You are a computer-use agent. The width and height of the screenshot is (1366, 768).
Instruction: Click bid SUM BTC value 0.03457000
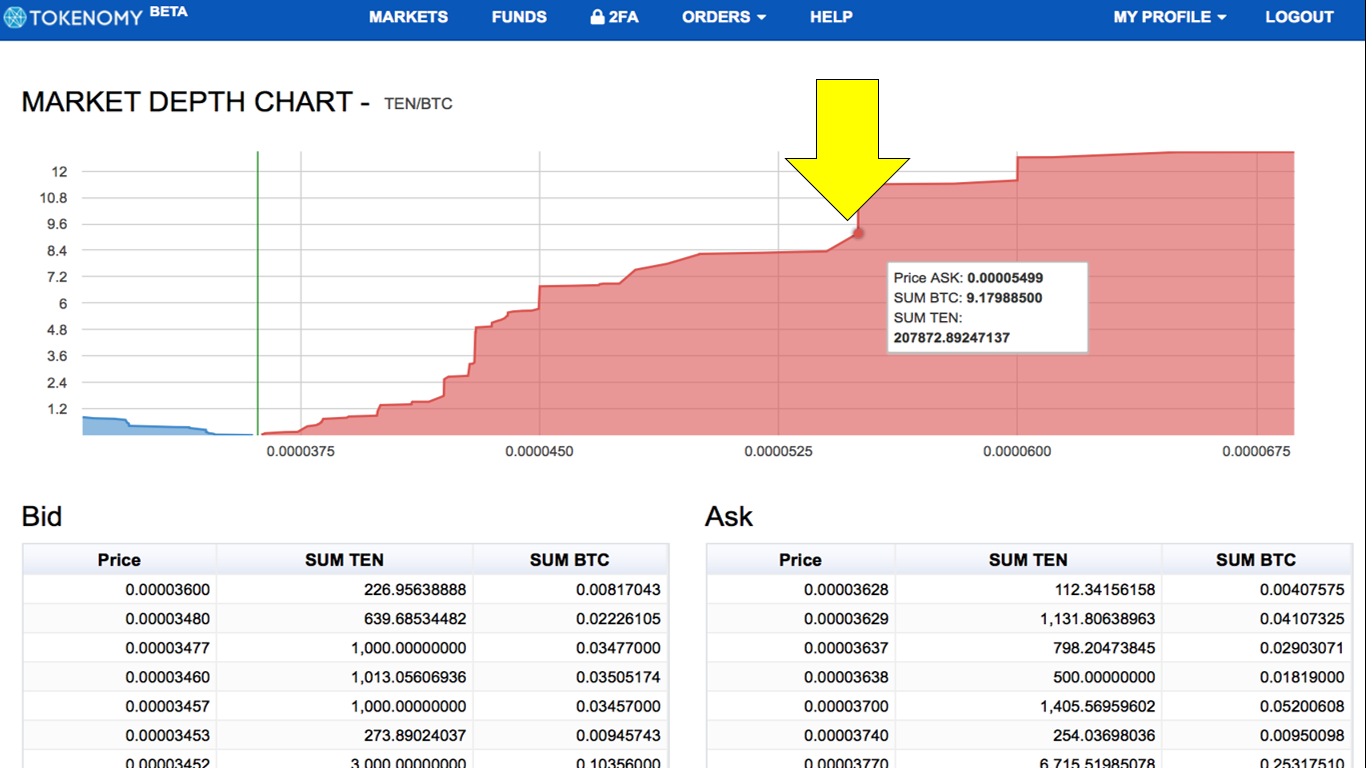pyautogui.click(x=618, y=706)
